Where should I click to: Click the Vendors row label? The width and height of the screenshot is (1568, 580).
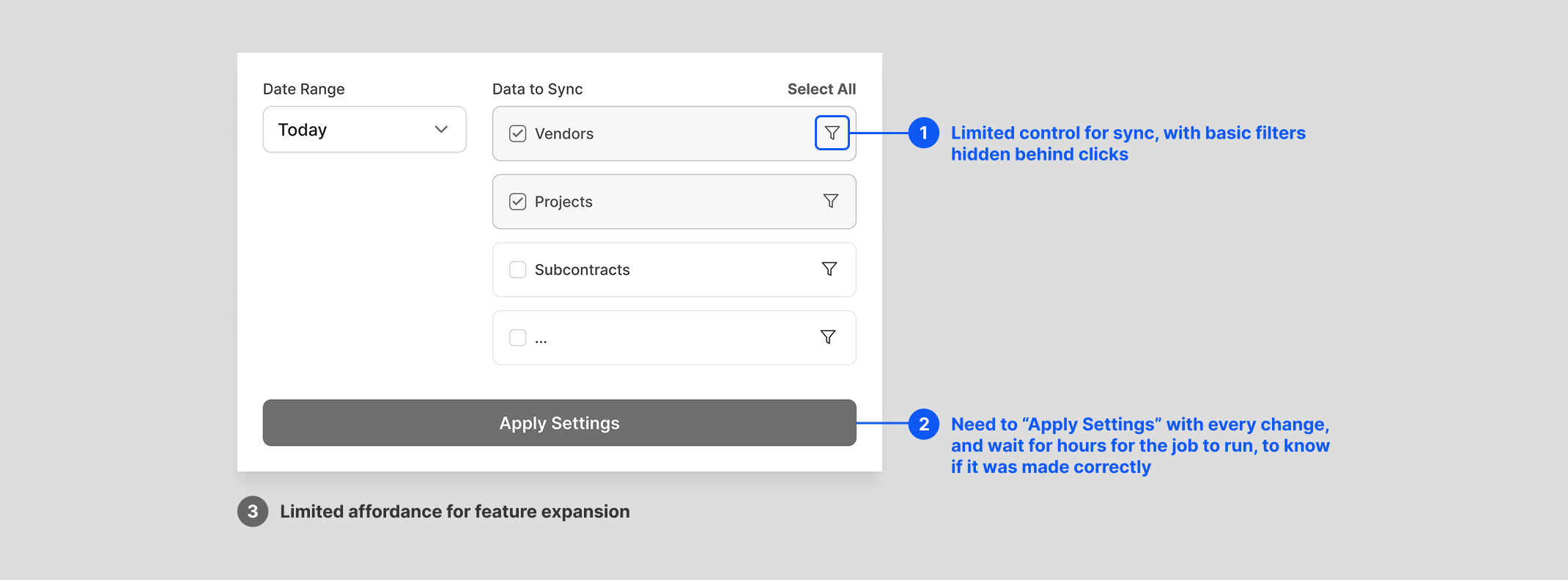tap(563, 133)
